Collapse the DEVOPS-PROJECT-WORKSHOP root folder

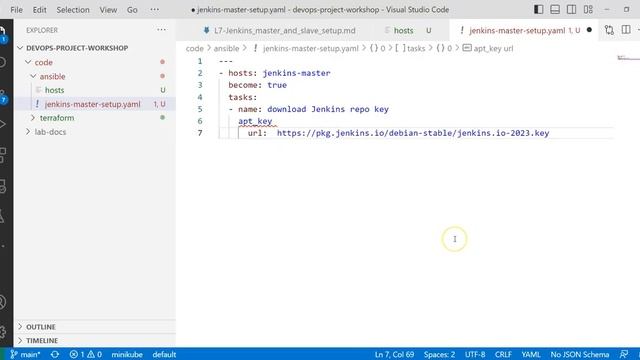tap(77, 48)
